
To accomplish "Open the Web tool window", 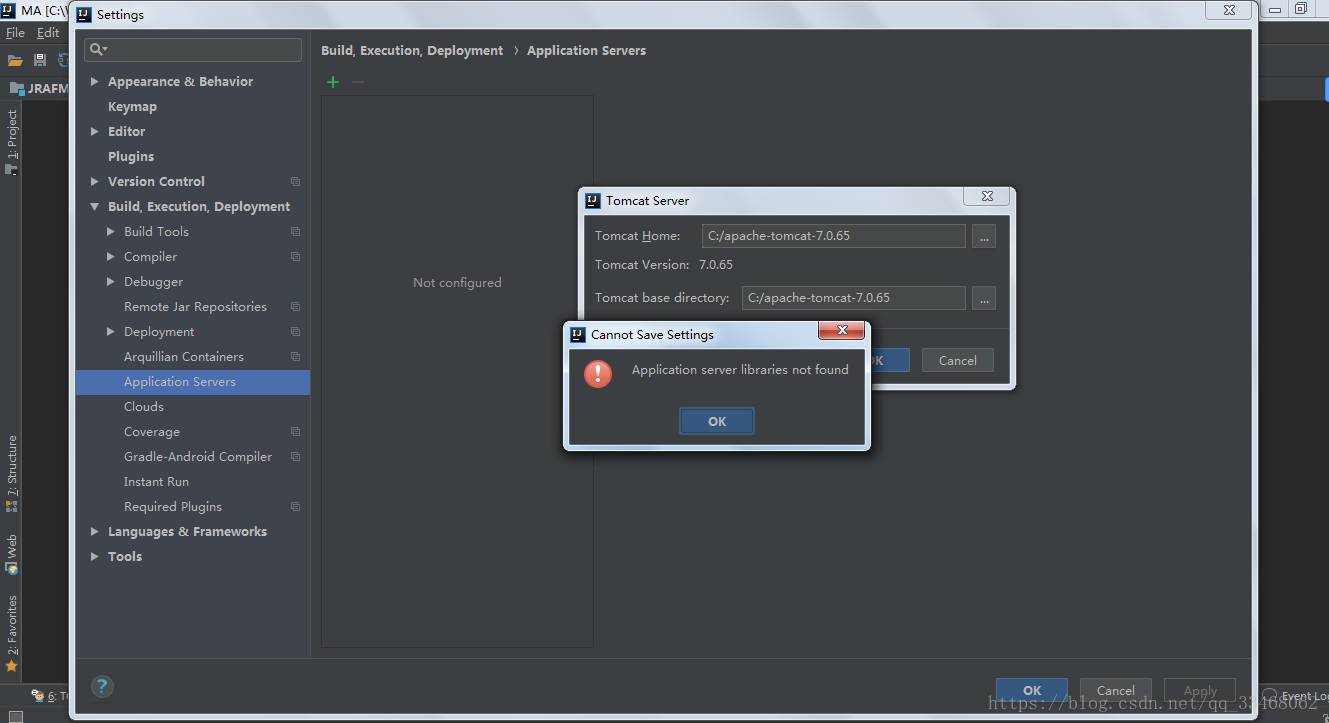I will [x=12, y=554].
